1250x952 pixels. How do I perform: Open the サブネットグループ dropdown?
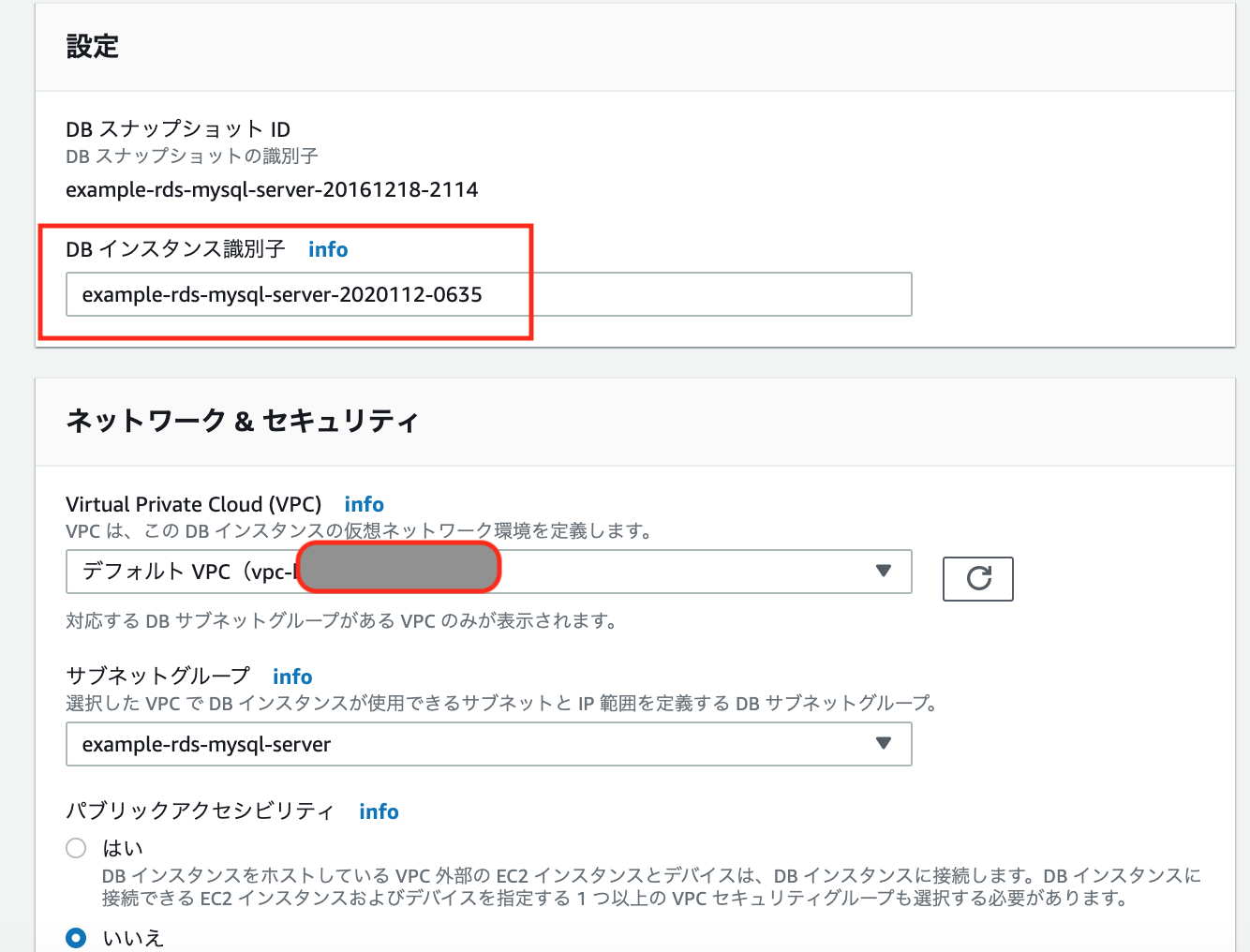[488, 744]
